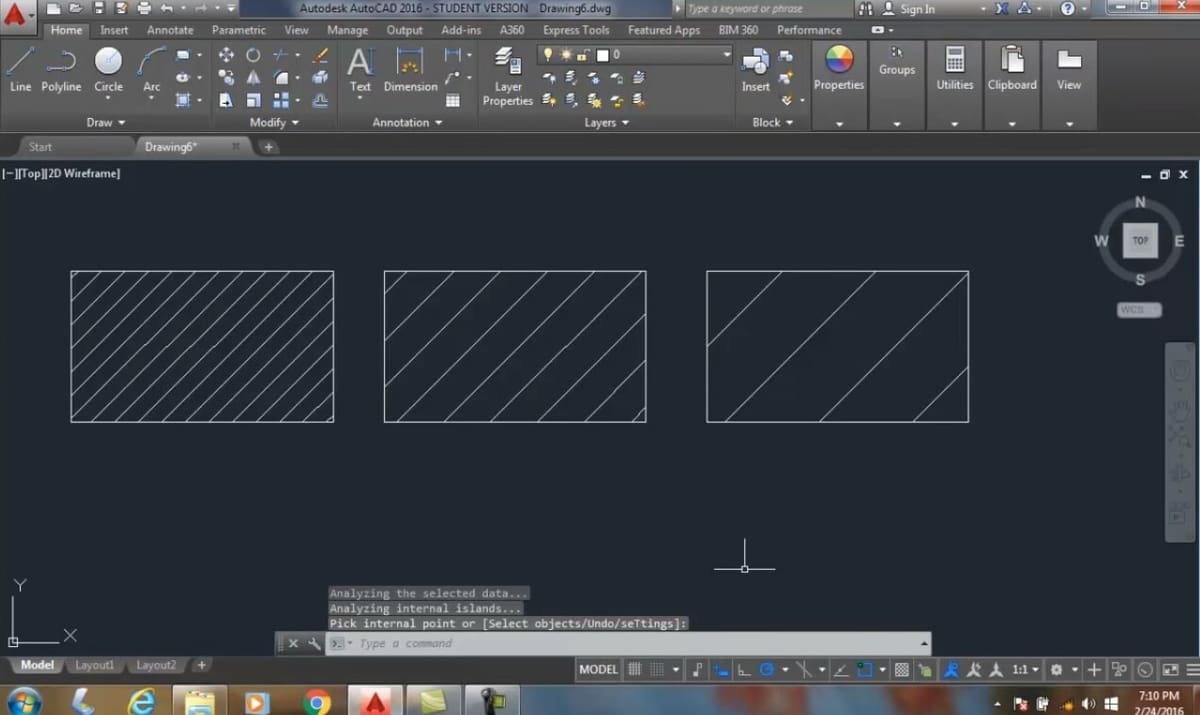Switch to the Annotate ribbon tab
The image size is (1200, 715).
click(x=170, y=30)
